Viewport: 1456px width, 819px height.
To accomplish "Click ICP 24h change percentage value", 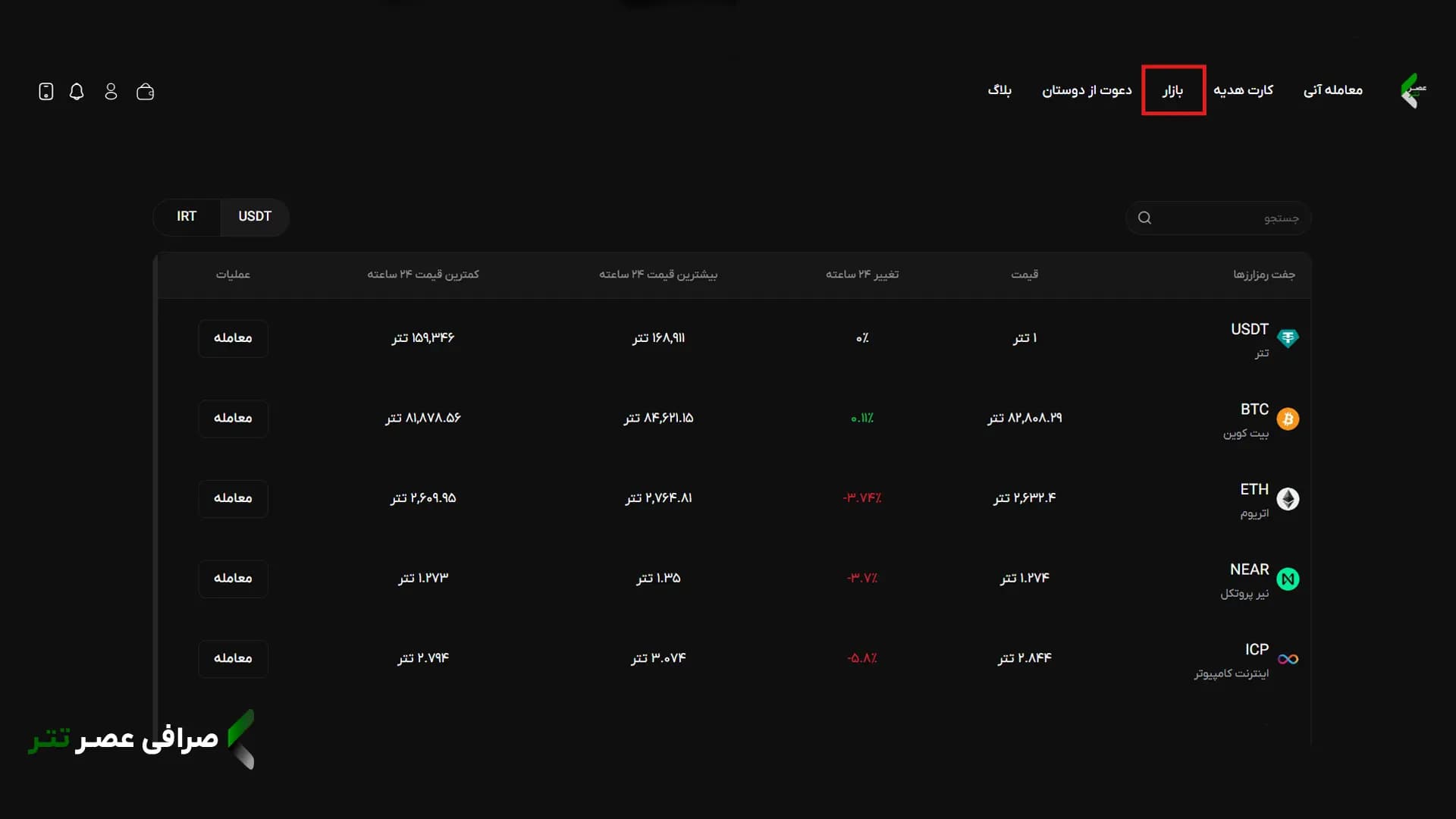I will point(862,658).
